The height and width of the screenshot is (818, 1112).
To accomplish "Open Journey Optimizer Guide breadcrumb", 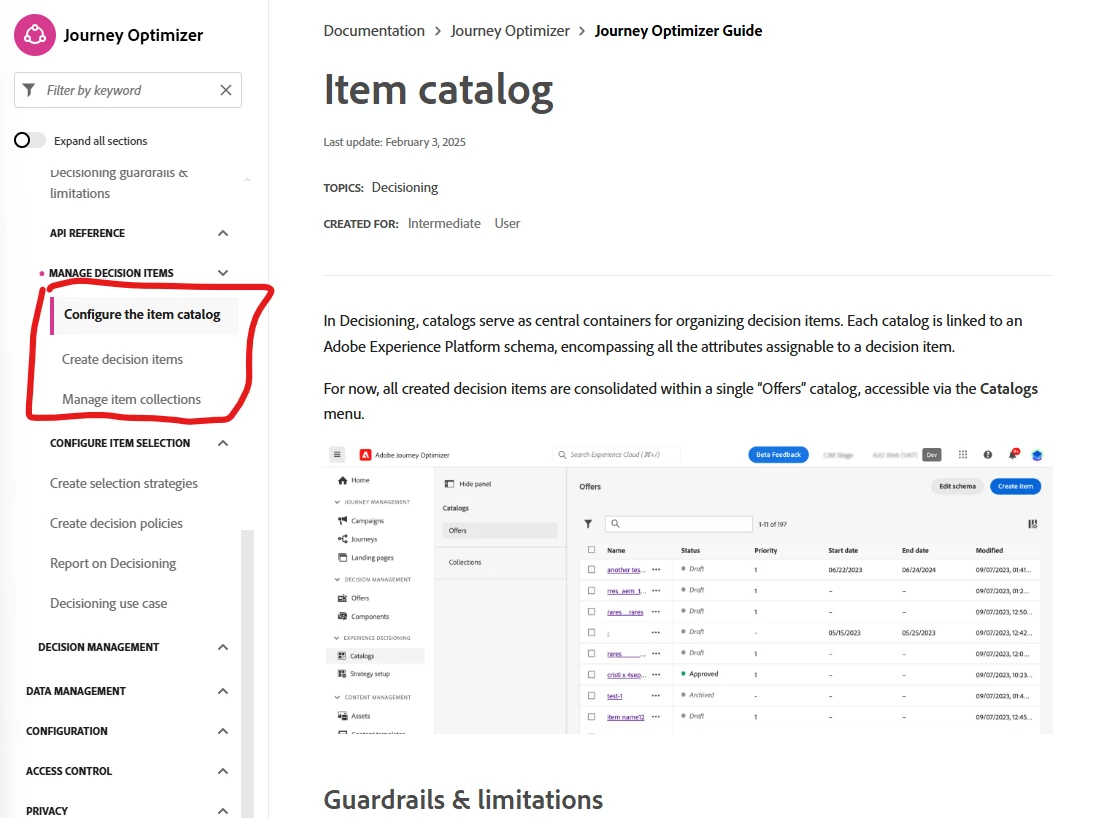I will (x=678, y=31).
